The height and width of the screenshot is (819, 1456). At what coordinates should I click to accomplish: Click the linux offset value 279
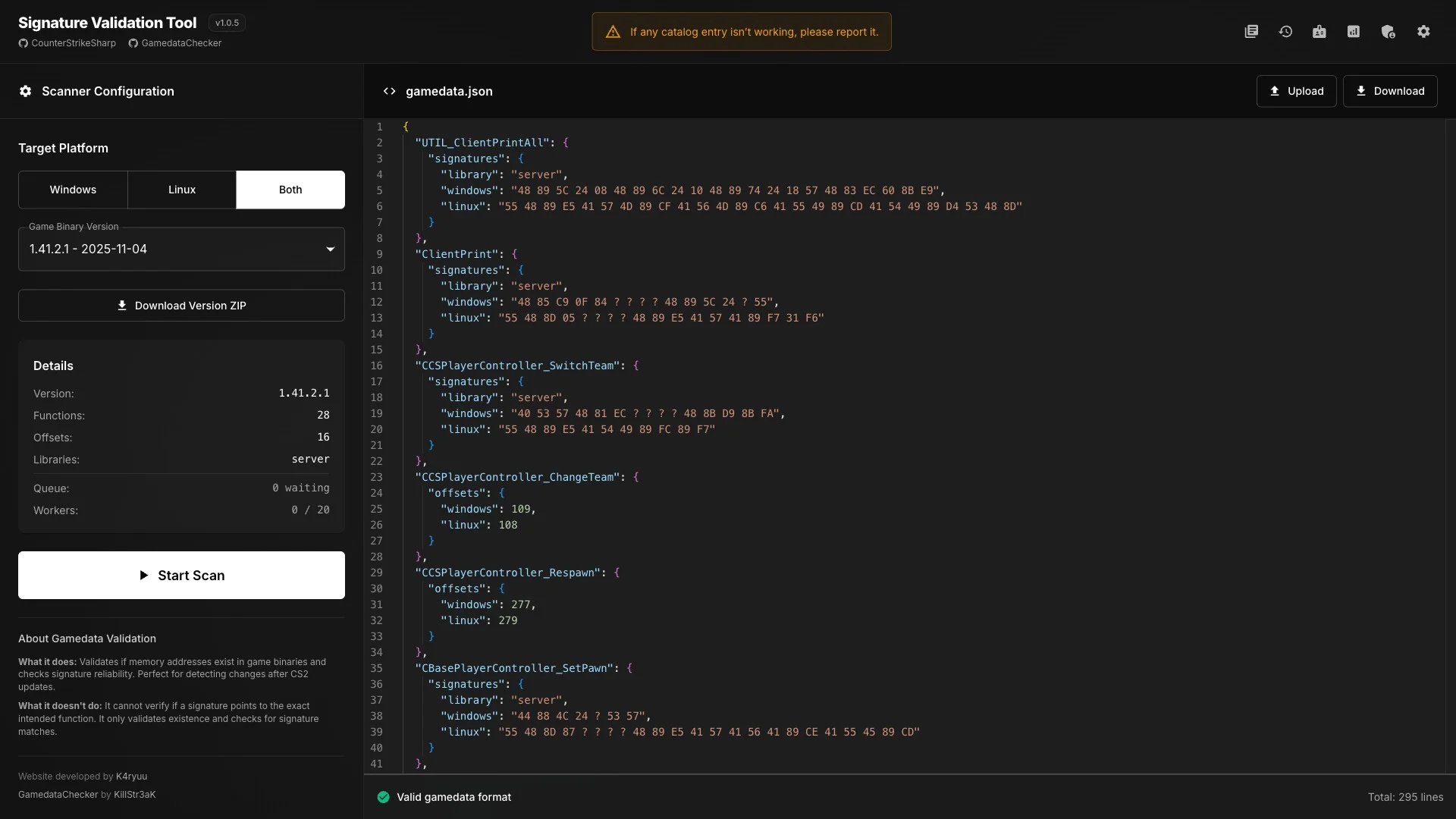pos(508,620)
